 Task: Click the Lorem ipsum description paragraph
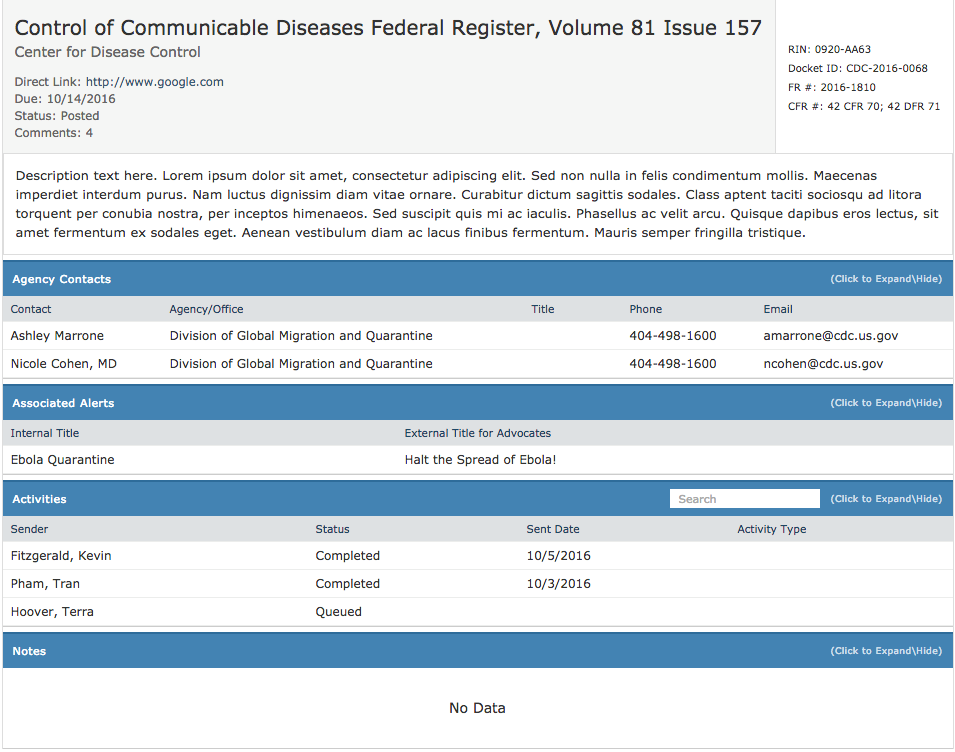tap(478, 204)
